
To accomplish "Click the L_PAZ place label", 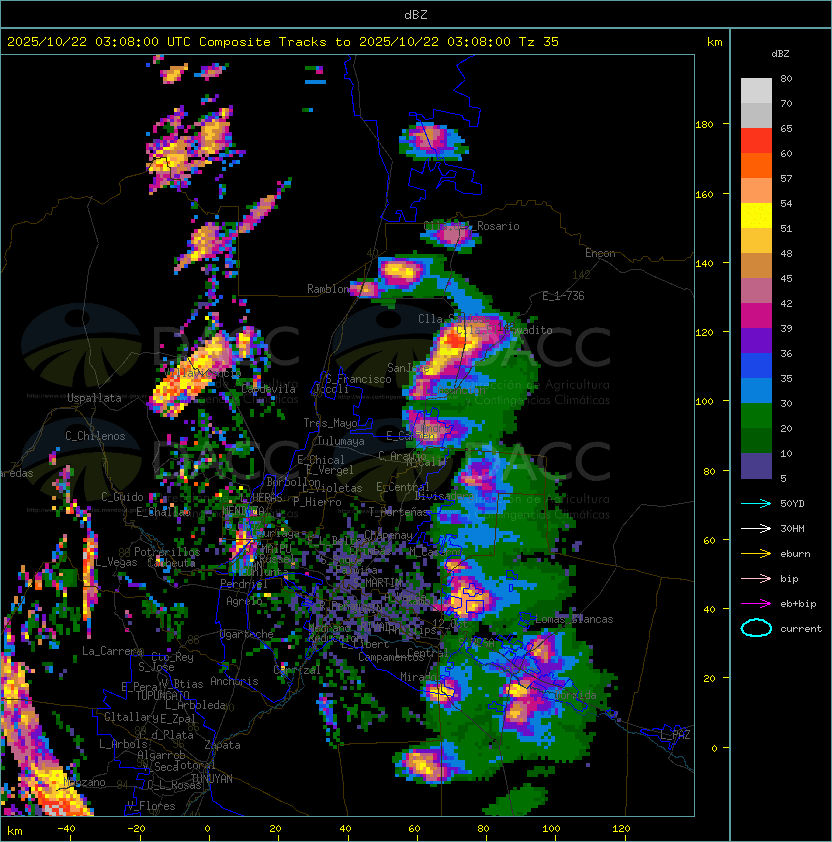I will pyautogui.click(x=675, y=735).
